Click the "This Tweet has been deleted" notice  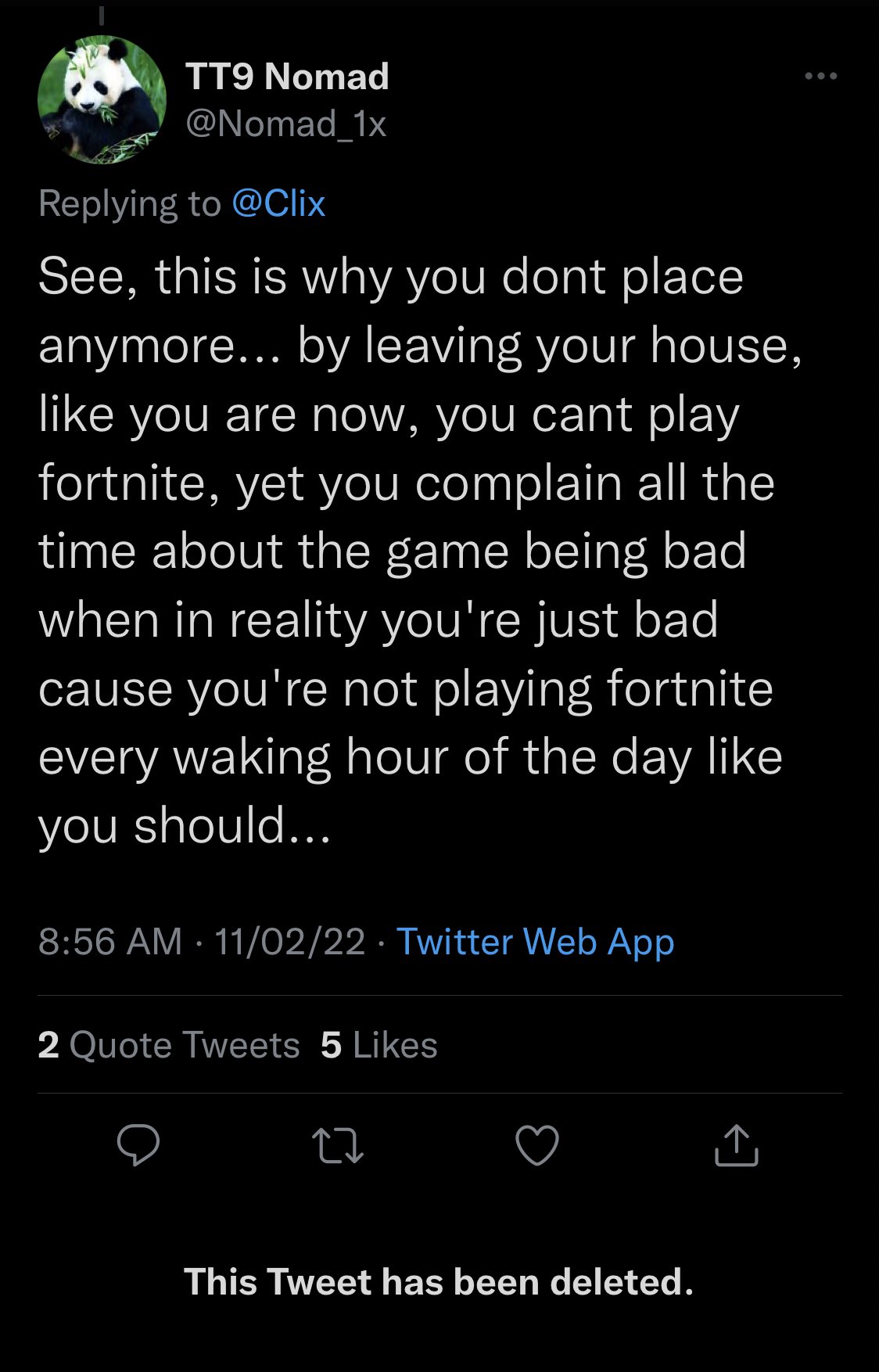coord(439,1282)
